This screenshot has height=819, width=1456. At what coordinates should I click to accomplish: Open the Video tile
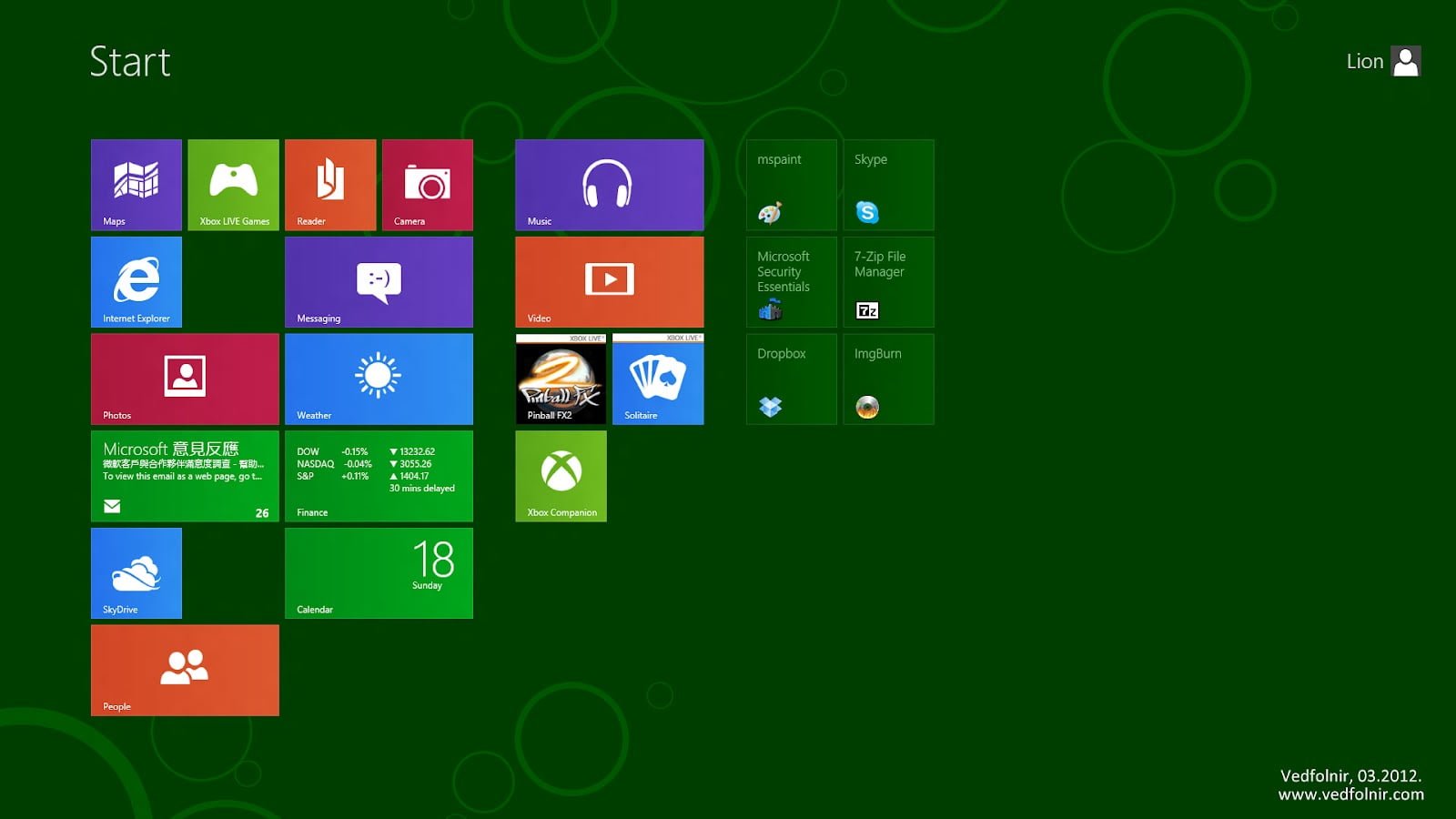click(610, 282)
